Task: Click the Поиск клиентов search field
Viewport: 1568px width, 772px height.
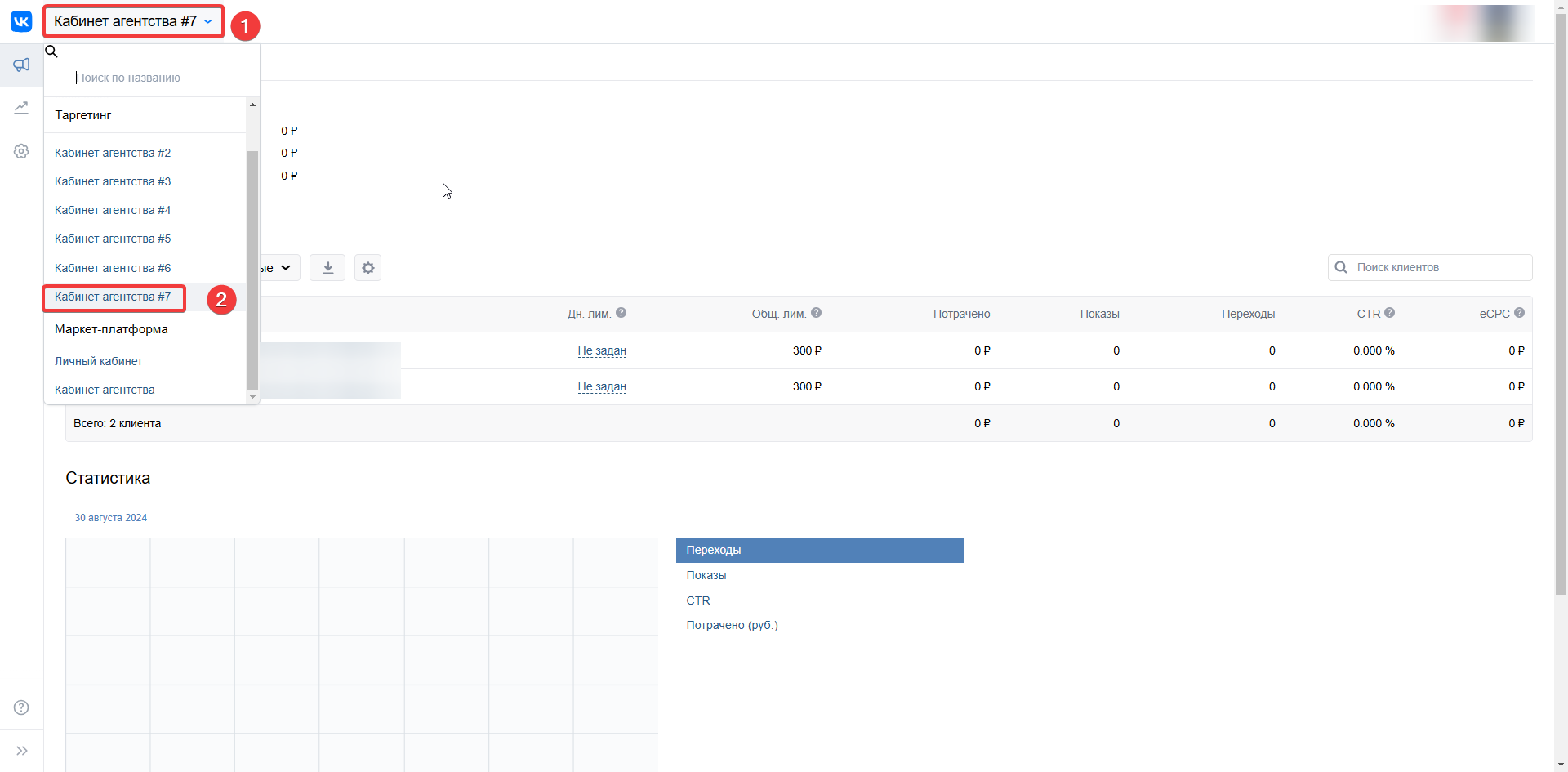Action: pos(1430,267)
